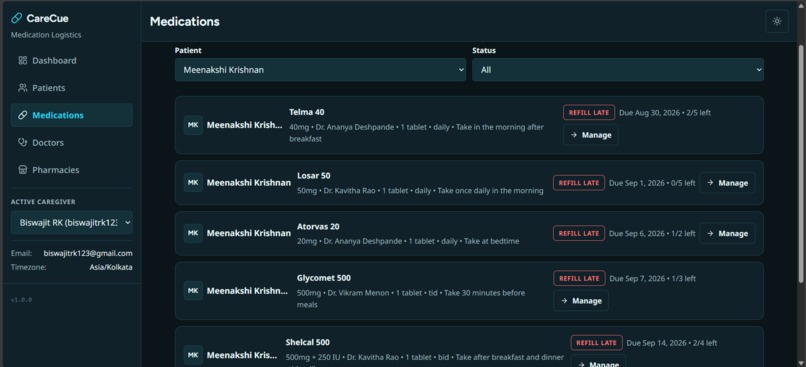
Task: Click the Dashboard grid icon
Action: point(23,61)
